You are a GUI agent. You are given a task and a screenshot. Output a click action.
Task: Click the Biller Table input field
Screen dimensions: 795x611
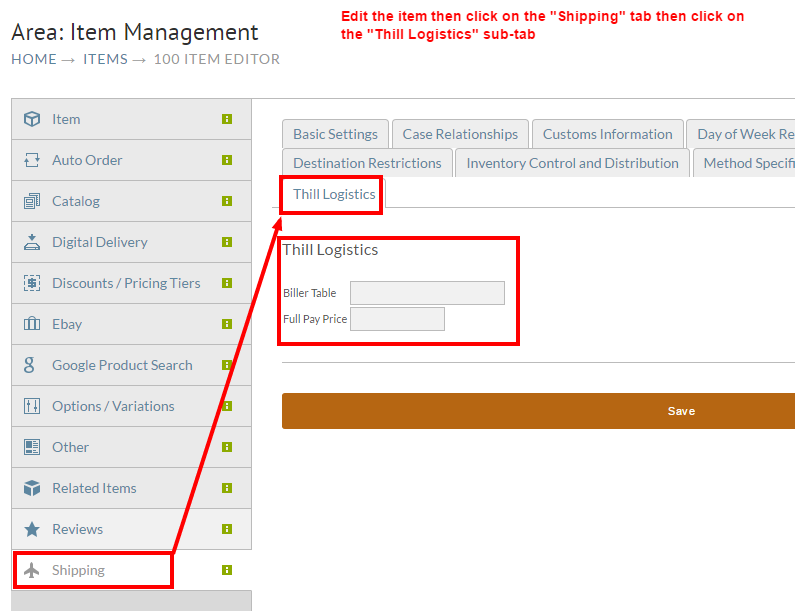427,293
